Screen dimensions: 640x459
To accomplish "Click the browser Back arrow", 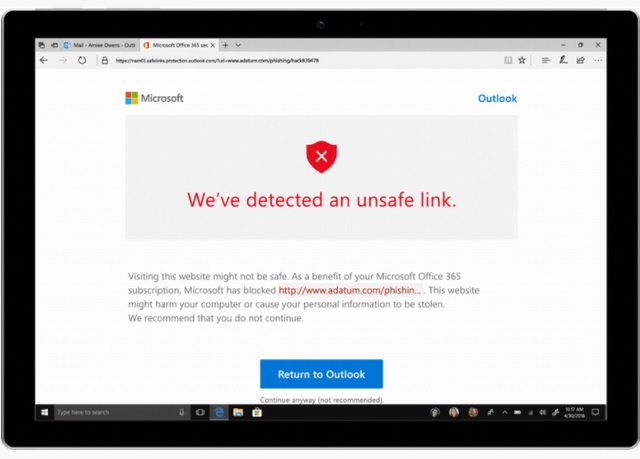I will [x=44, y=60].
